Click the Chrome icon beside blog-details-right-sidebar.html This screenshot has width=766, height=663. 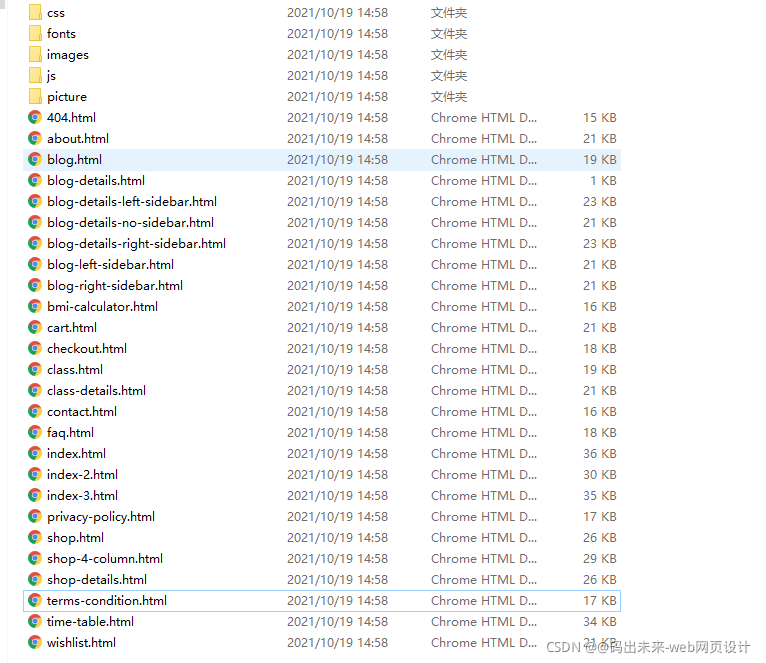35,243
